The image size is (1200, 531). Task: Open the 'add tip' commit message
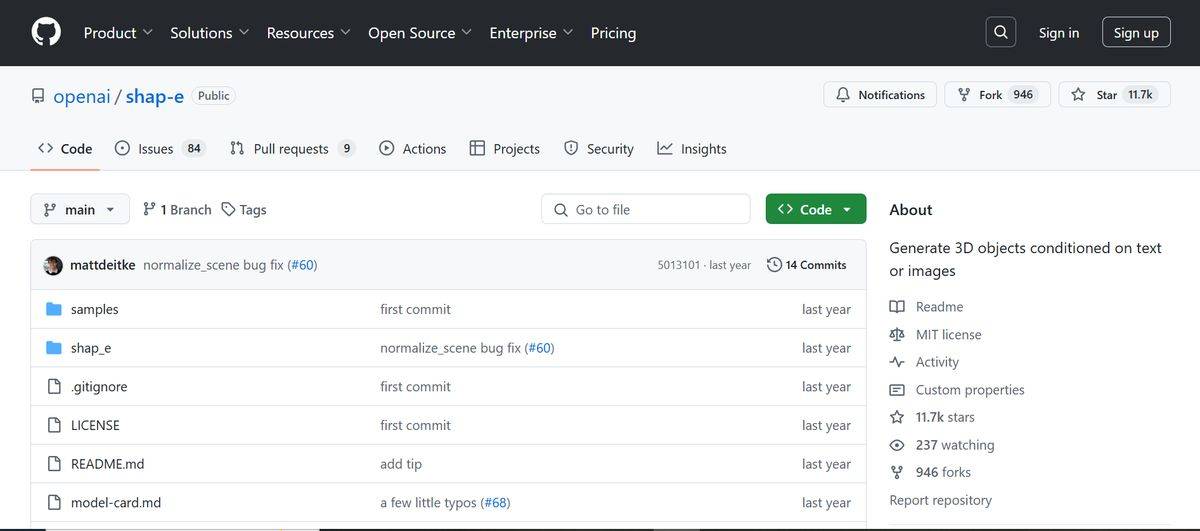point(400,464)
